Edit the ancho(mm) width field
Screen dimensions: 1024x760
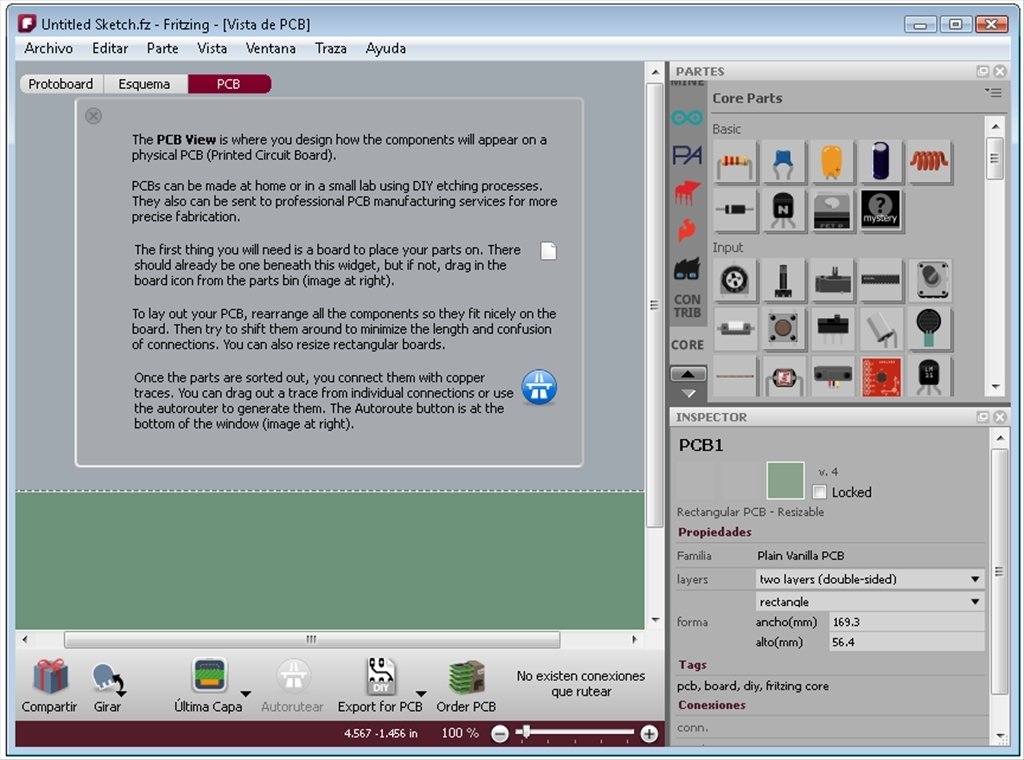[906, 622]
